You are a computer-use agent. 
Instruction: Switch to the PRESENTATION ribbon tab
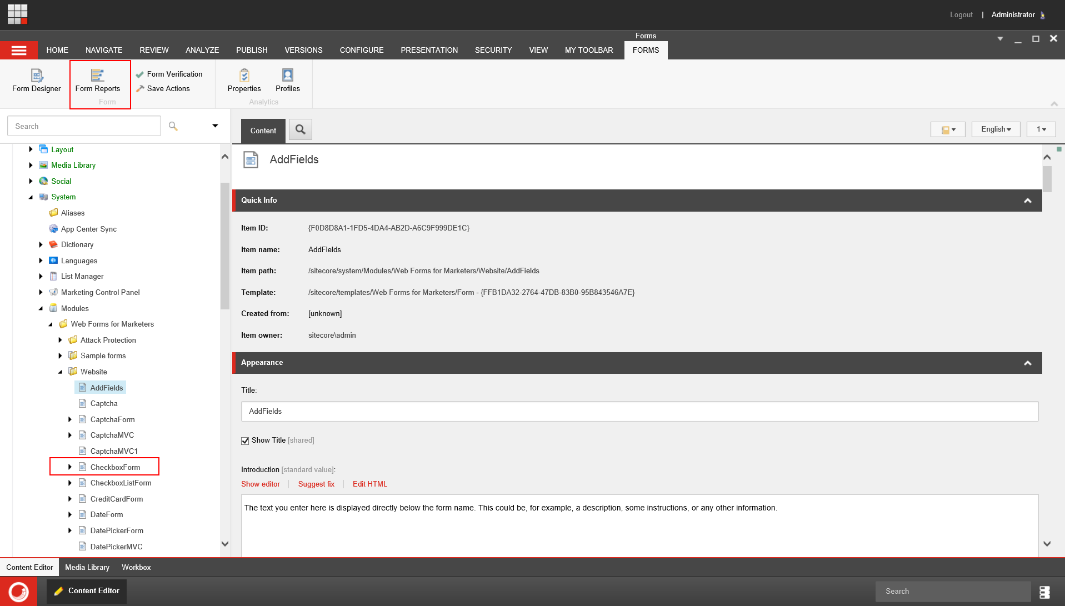[x=429, y=50]
